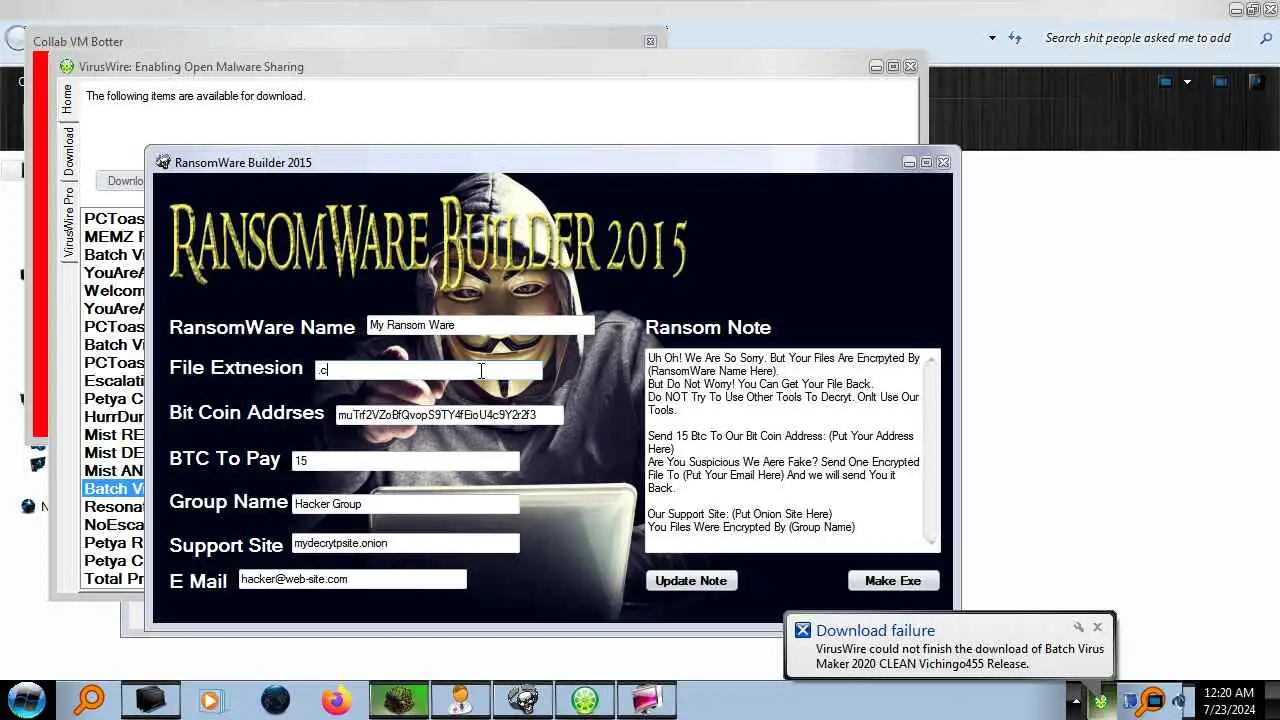Screen dimensions: 1280x720
Task: Maximize the RansomWare Builder 2015 window
Action: 926,162
